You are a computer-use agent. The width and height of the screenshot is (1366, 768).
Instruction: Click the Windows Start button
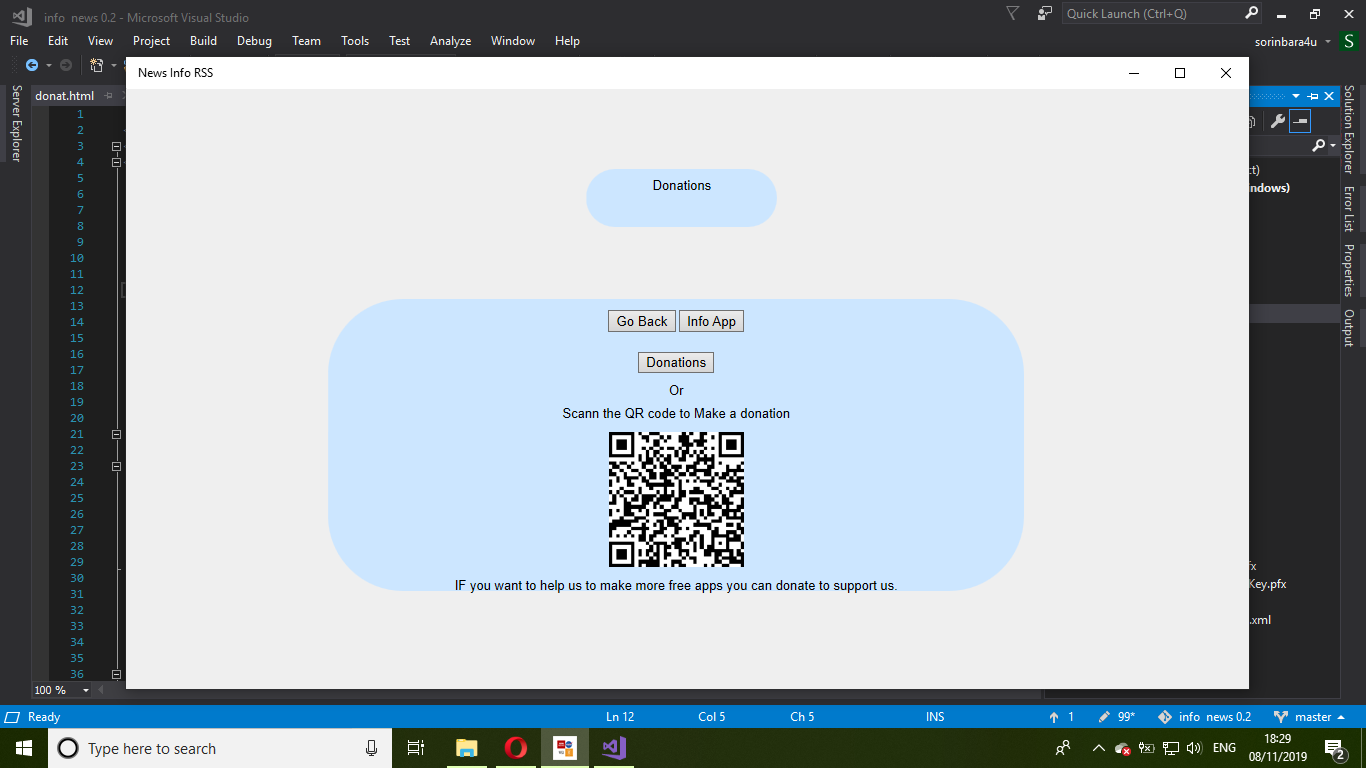(x=23, y=748)
